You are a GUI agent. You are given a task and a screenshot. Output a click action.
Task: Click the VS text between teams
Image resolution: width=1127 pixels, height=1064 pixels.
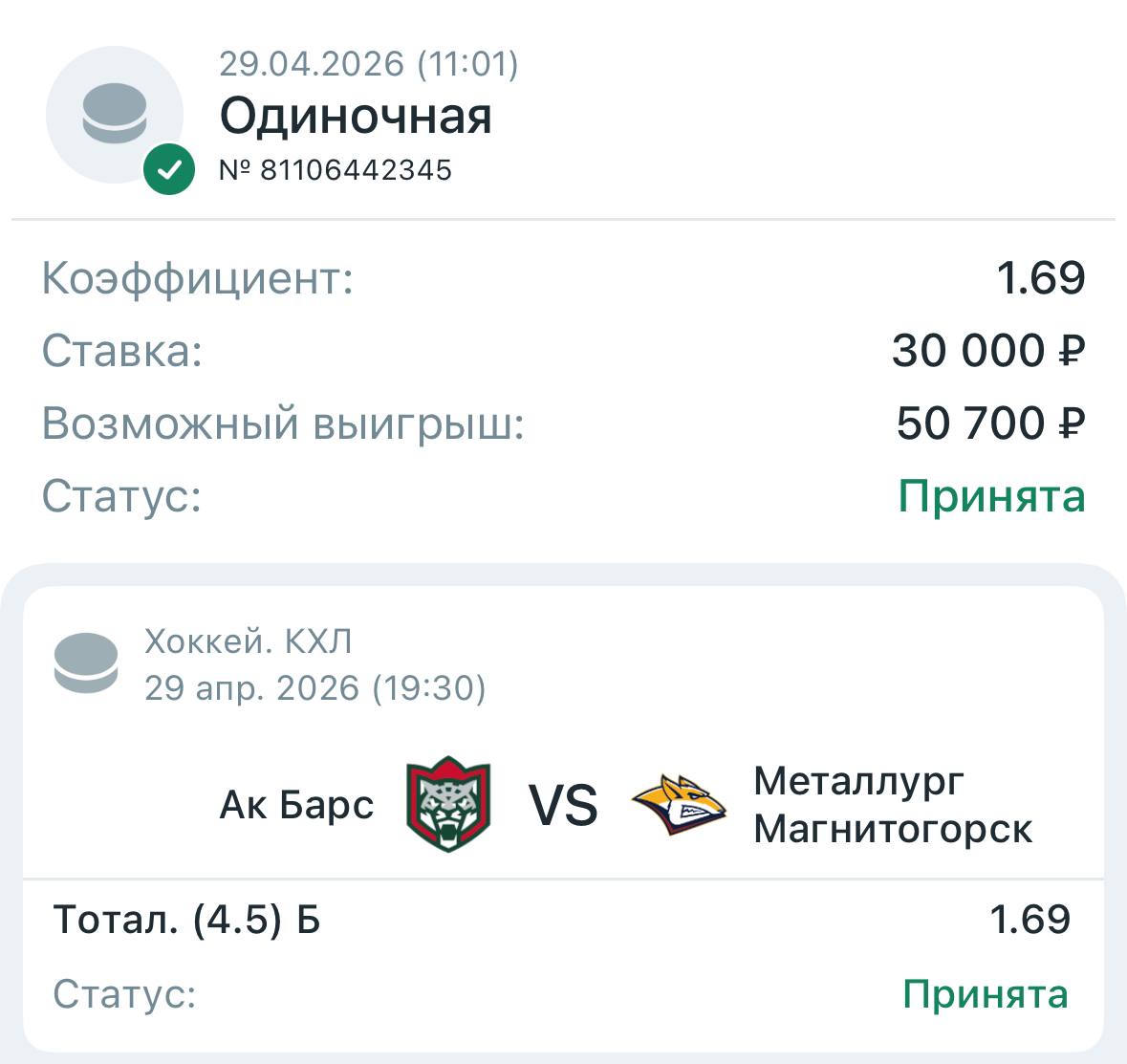[x=563, y=805]
